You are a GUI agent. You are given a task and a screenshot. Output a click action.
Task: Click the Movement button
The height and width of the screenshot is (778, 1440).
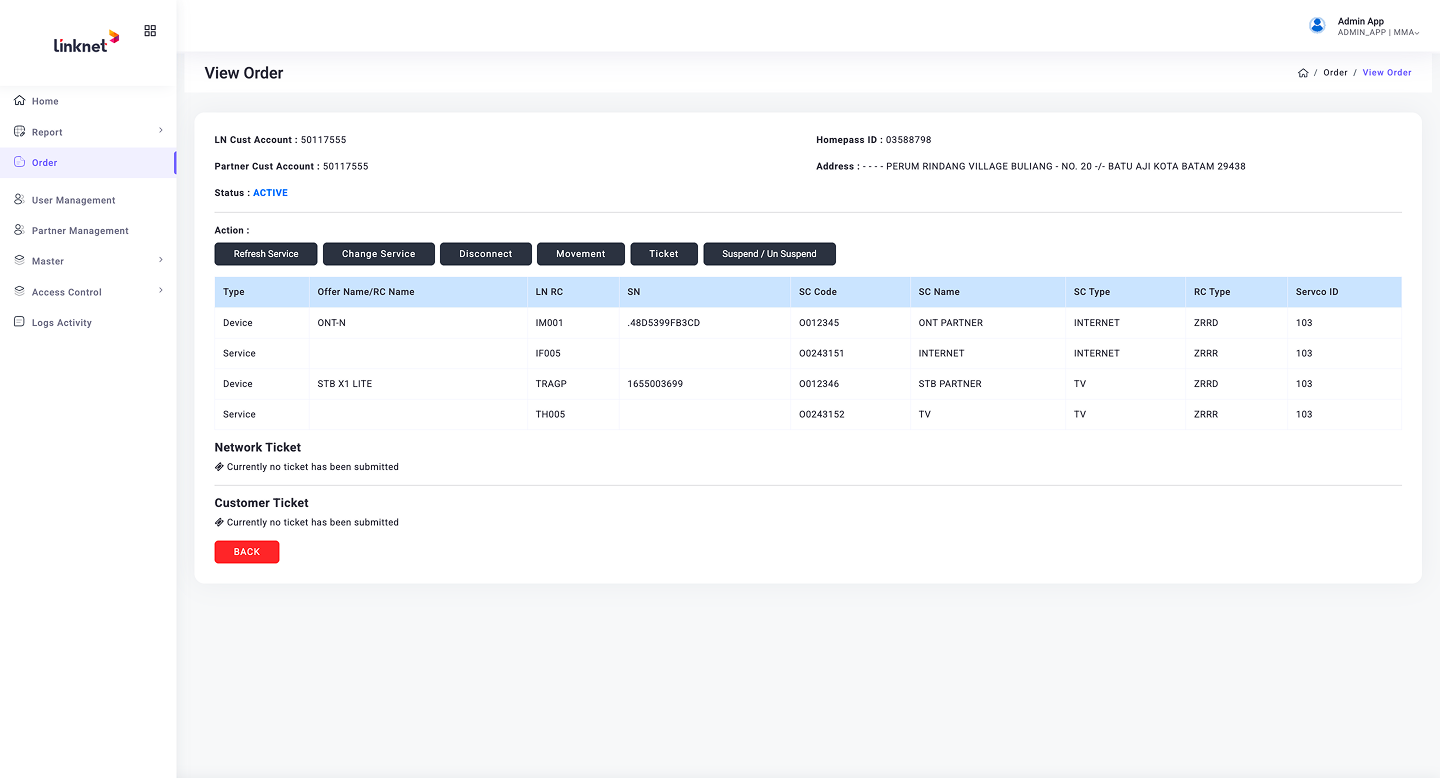point(581,254)
